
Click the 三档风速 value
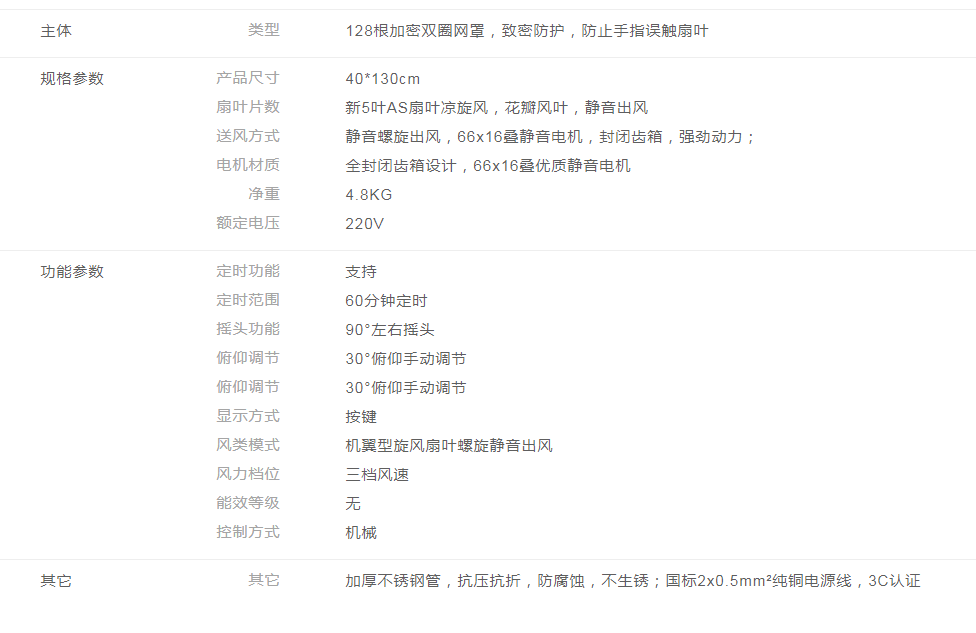[377, 475]
